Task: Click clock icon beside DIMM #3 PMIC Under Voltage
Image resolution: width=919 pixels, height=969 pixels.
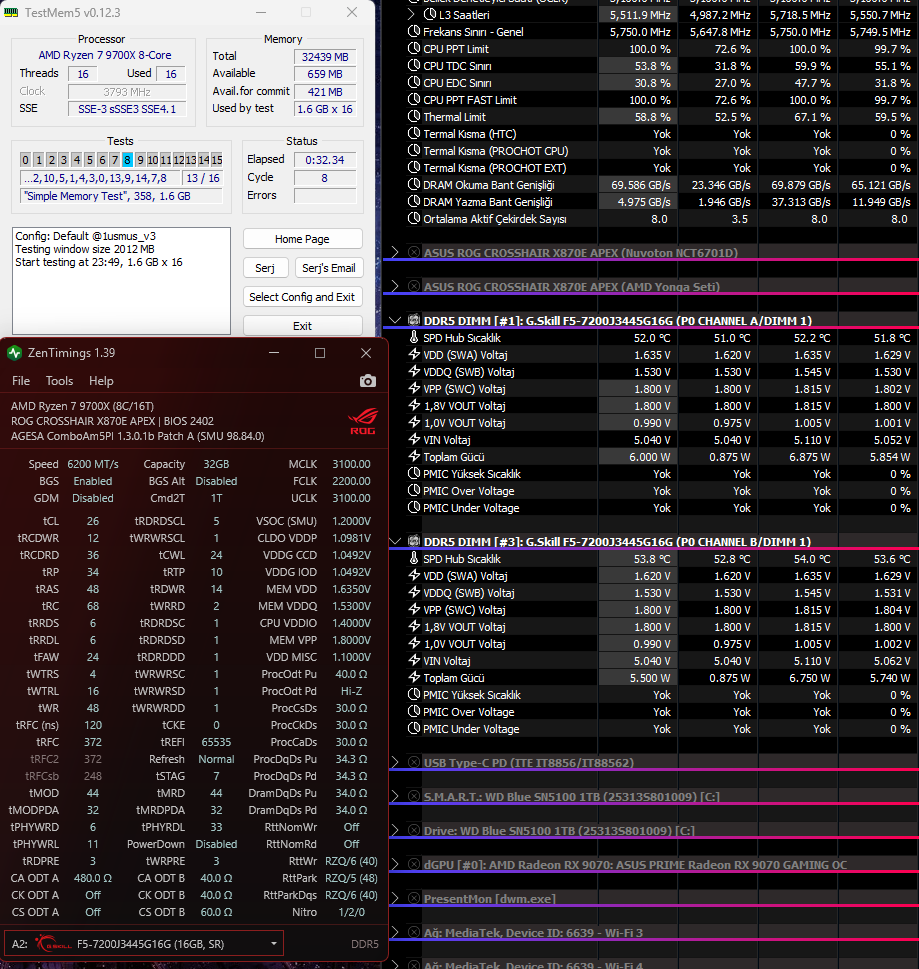Action: pos(414,728)
